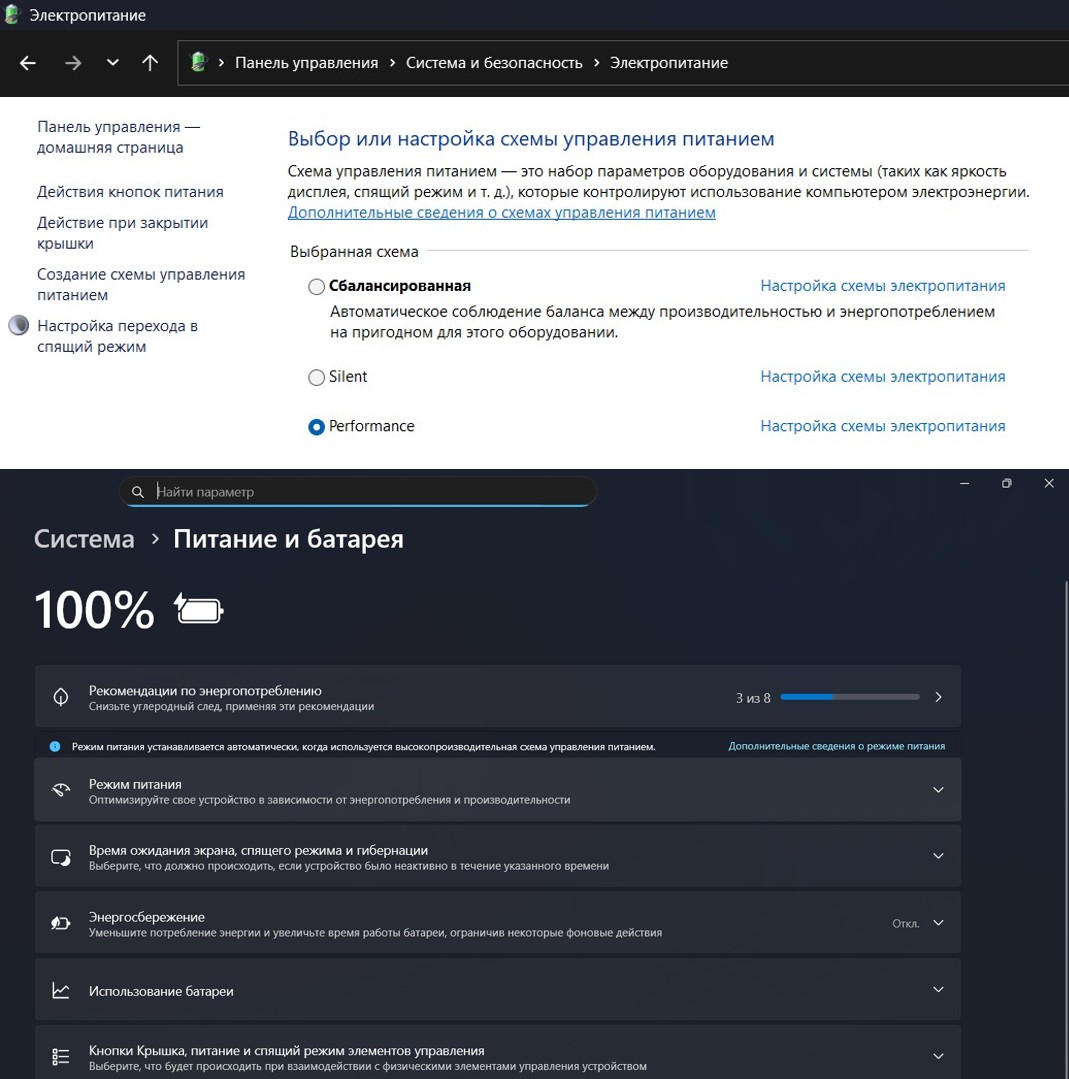Open Настройка схемы электропитания for Silent
Image resolution: width=1069 pixels, height=1079 pixels.
(x=882, y=377)
